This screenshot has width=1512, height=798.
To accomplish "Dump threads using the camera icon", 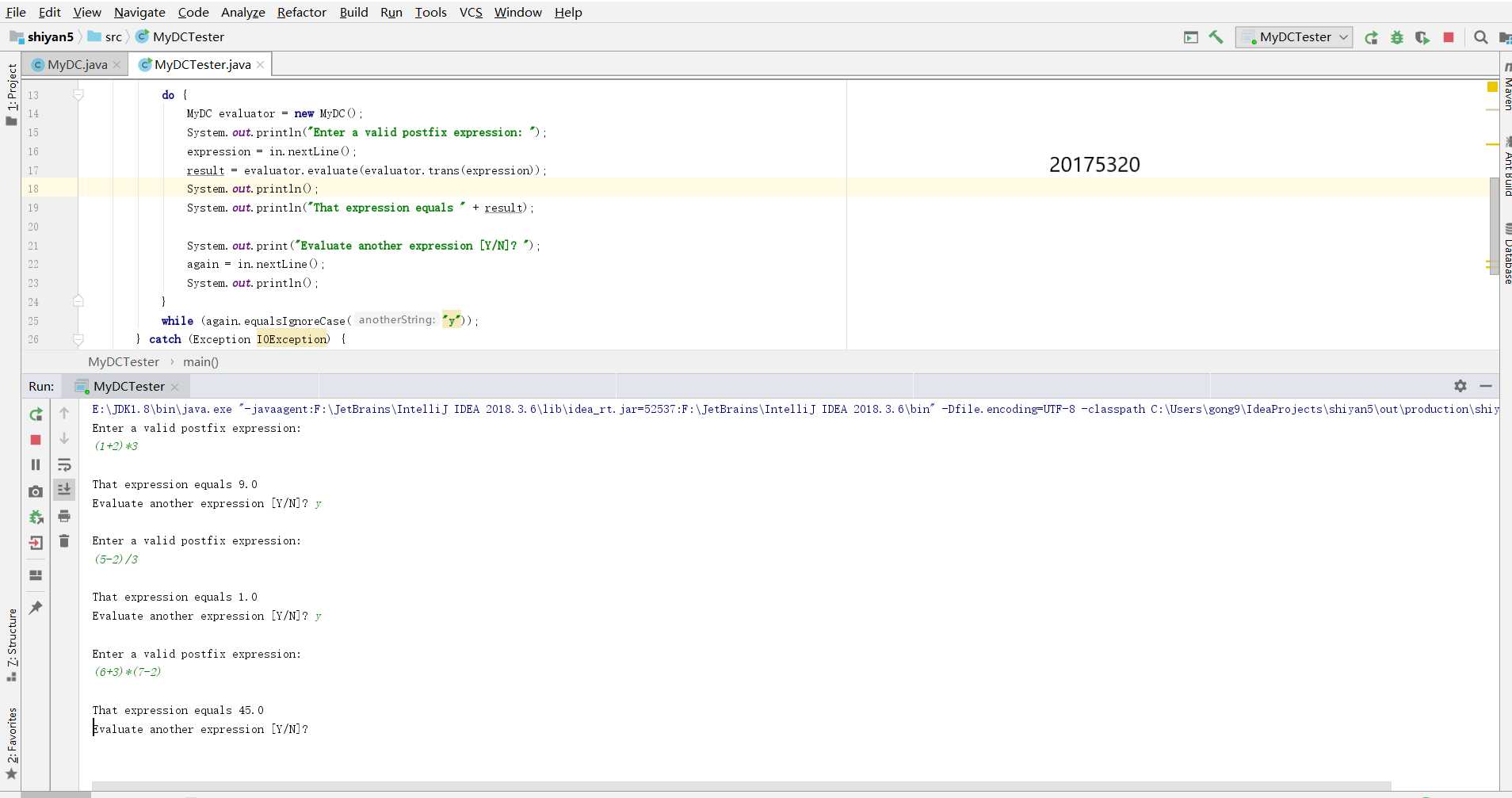I will (36, 491).
